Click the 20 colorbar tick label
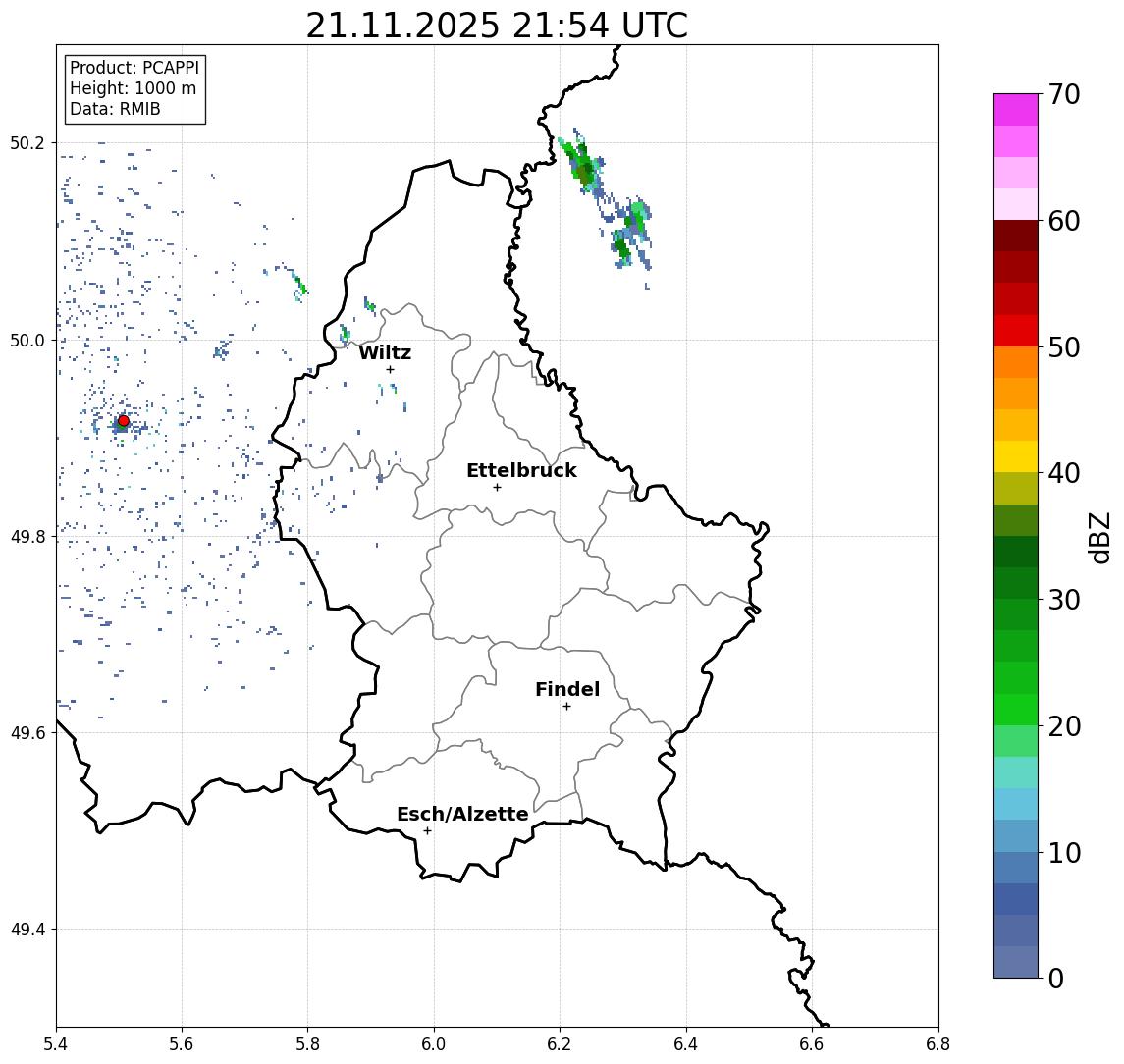1124x1064 pixels. pos(1064,726)
